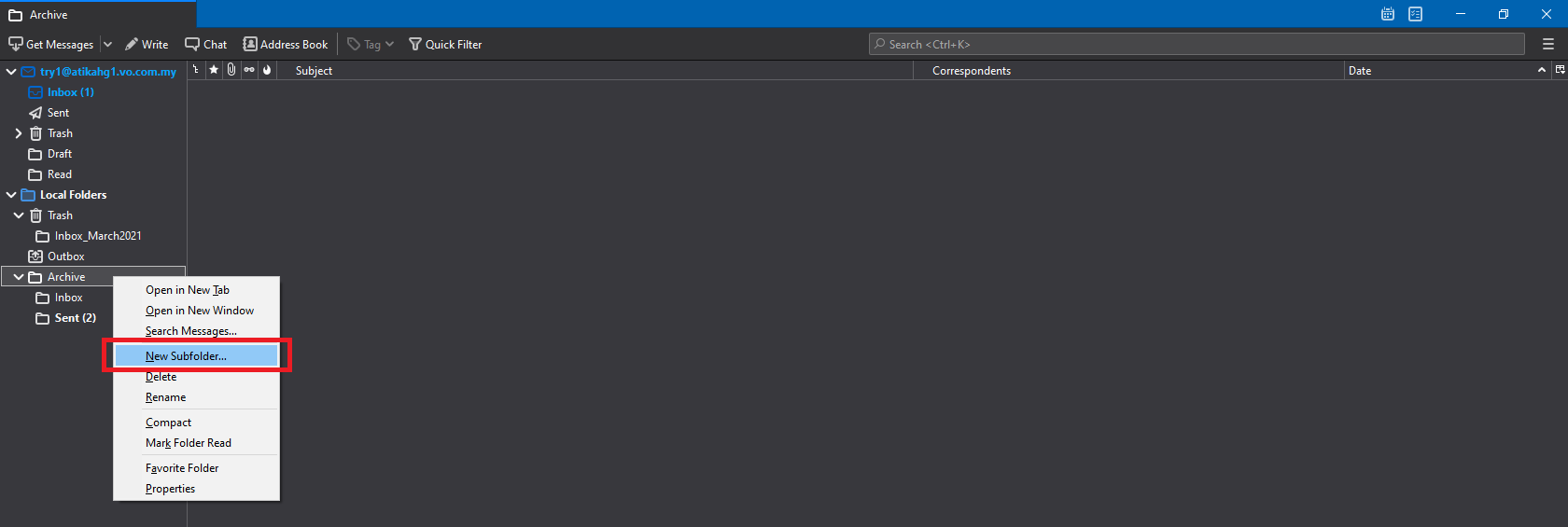Select Mark Folder Read menu entry
Image resolution: width=1568 pixels, height=527 pixels.
188,443
